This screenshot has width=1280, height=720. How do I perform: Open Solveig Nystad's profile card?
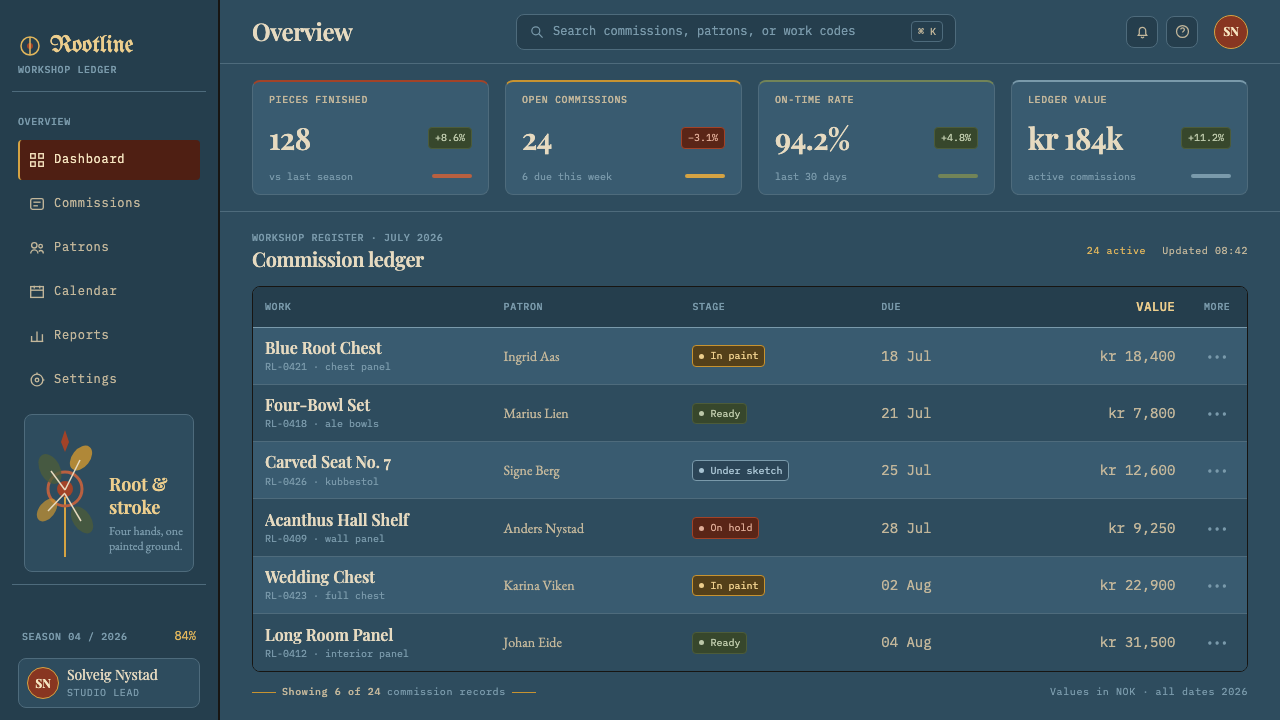click(x=109, y=683)
